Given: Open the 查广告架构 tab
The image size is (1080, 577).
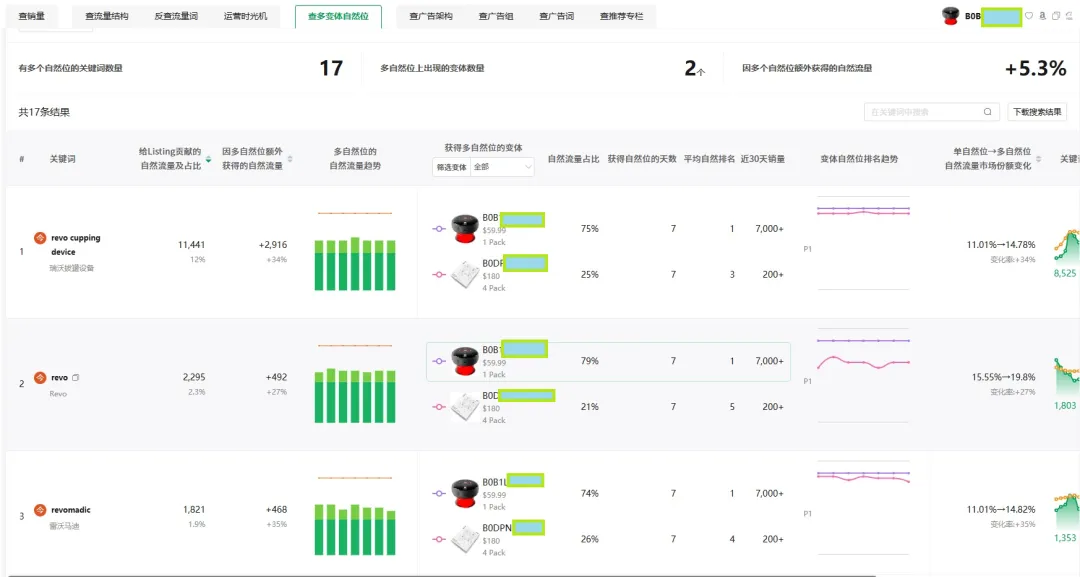Looking at the screenshot, I should pyautogui.click(x=431, y=16).
